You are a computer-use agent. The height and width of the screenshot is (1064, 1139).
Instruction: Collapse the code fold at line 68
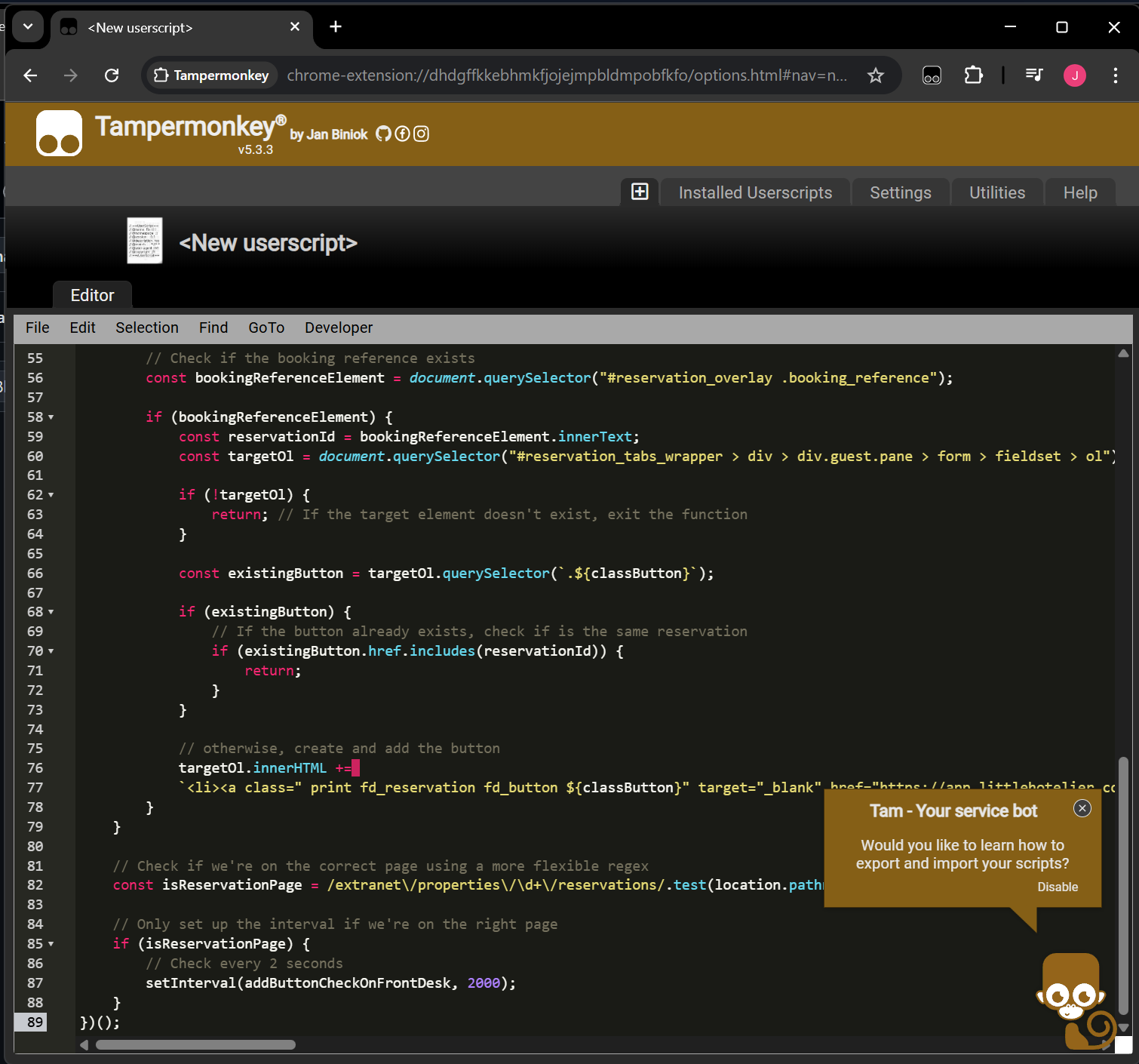click(x=51, y=612)
